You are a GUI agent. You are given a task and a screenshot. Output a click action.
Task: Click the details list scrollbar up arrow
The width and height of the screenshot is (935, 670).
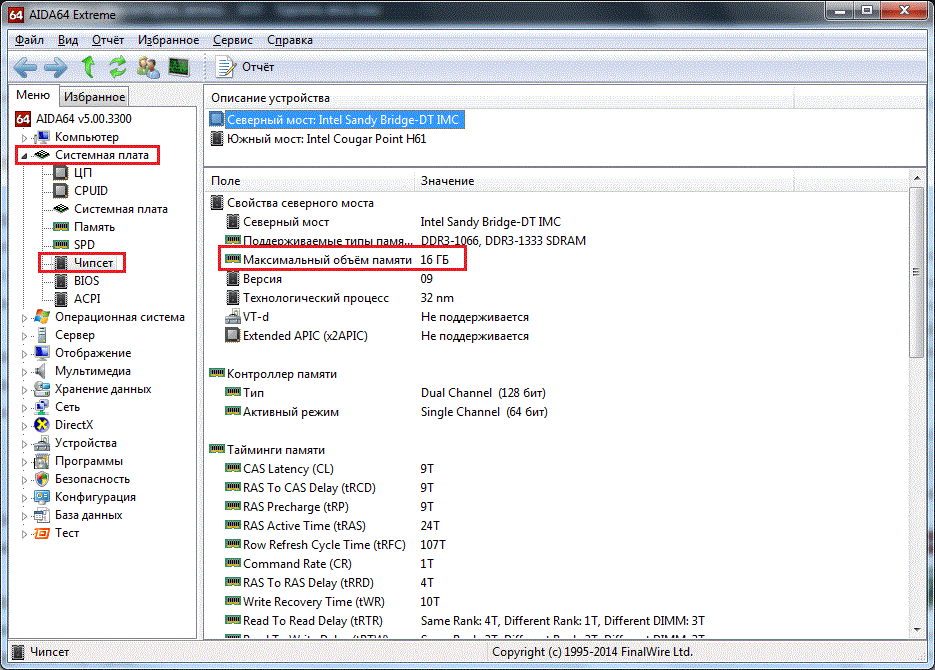917,179
